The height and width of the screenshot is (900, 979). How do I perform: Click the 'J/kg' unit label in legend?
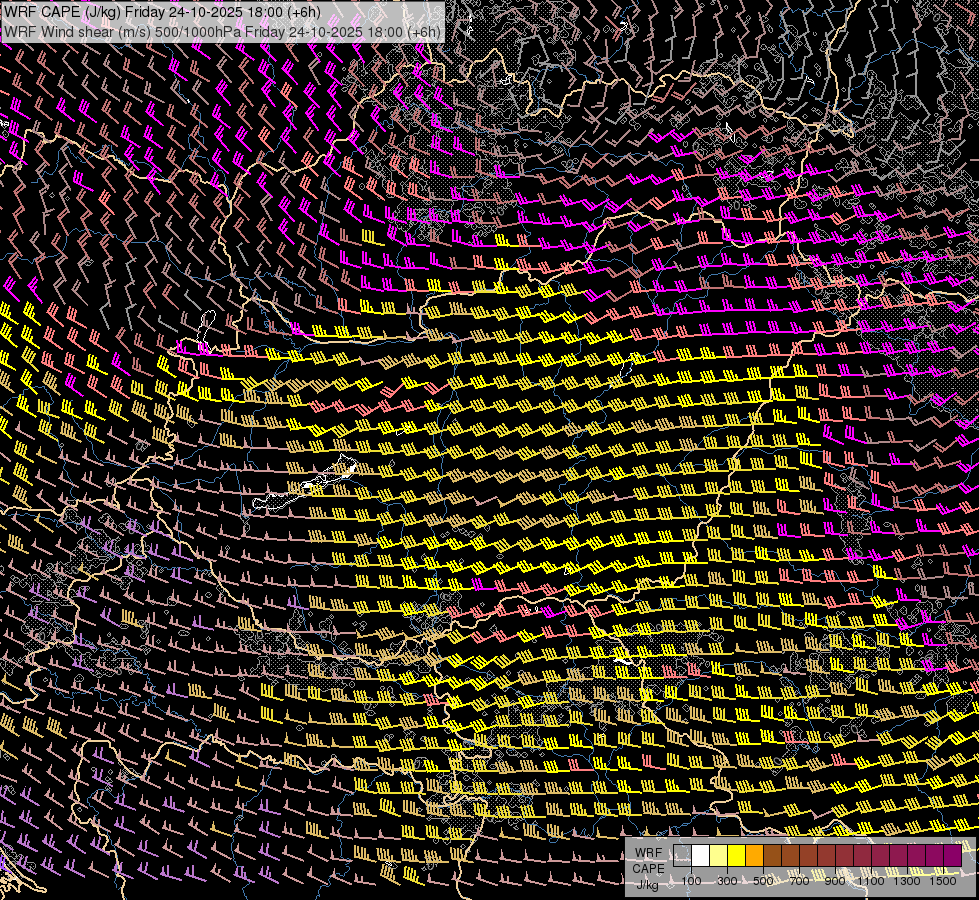(x=647, y=884)
